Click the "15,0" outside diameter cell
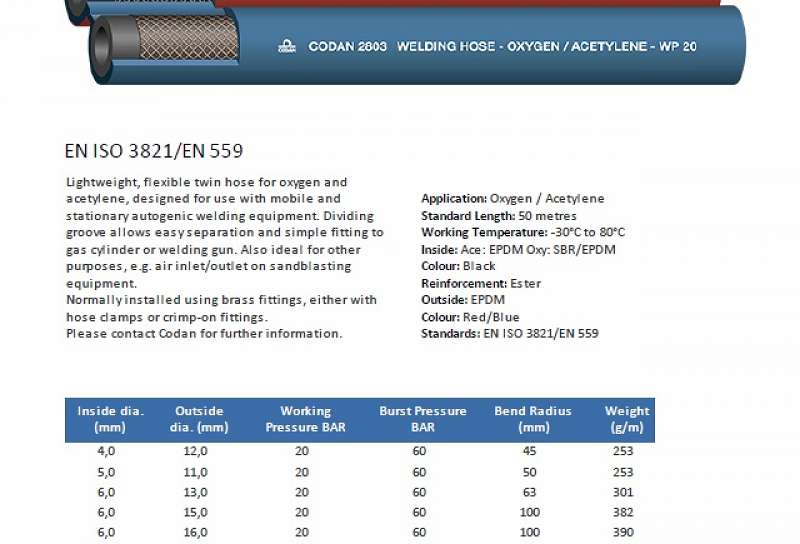This screenshot has width=800, height=544. click(195, 512)
